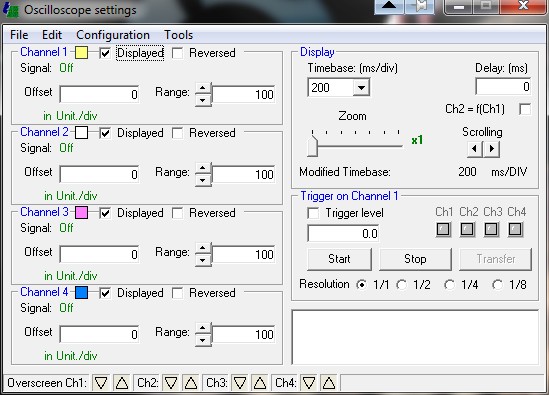This screenshot has width=549, height=395.
Task: Select the Ch4 trigger channel indicator
Action: coord(515,229)
